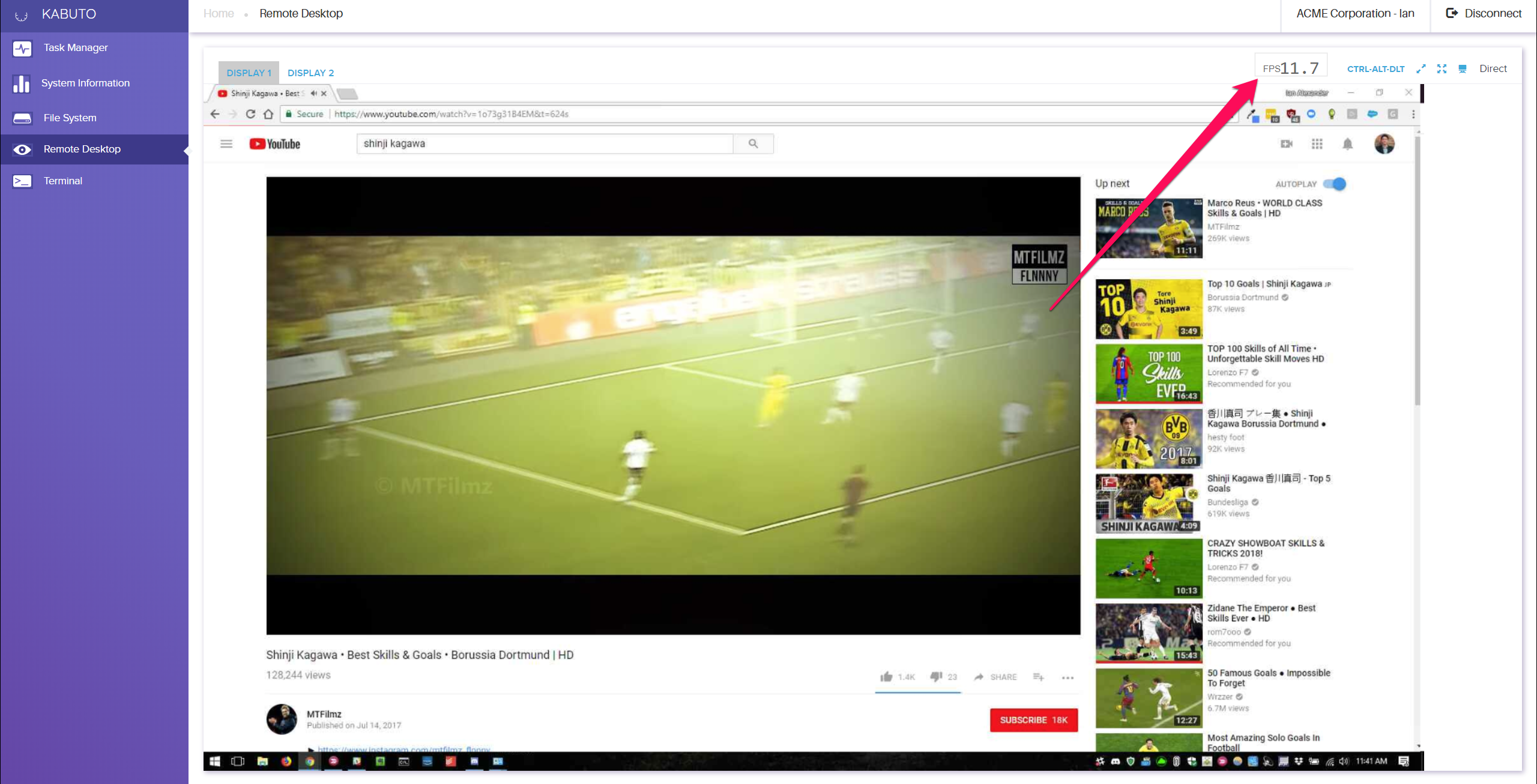Open the Chrome three-dot menu
Viewport: 1537px width, 784px height.
point(1413,114)
